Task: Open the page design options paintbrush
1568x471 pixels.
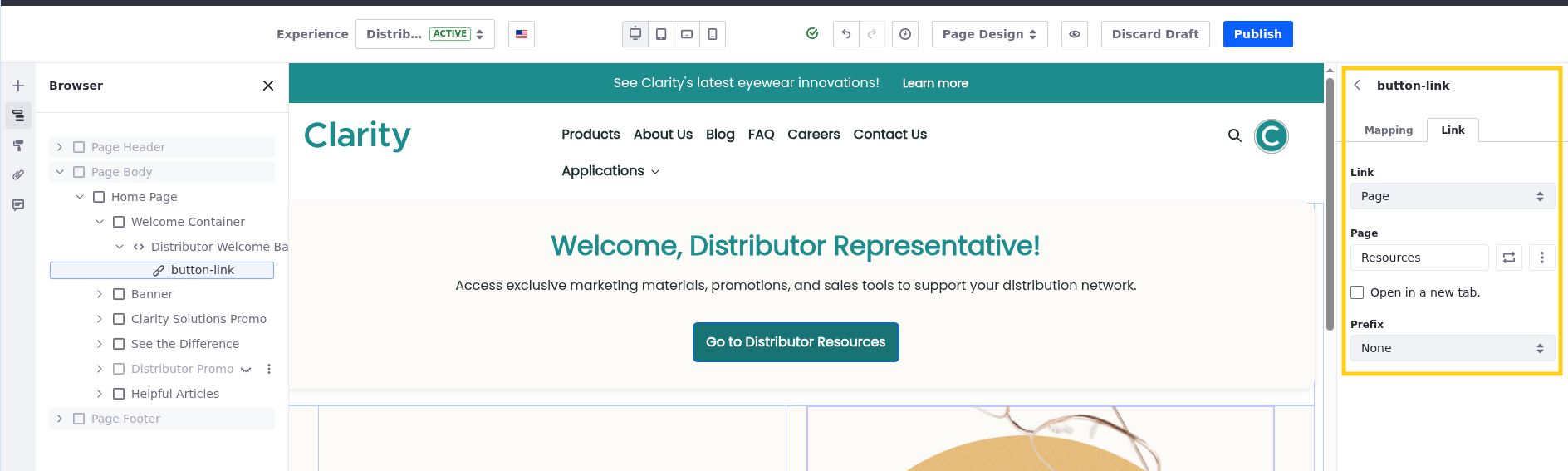Action: [18, 145]
